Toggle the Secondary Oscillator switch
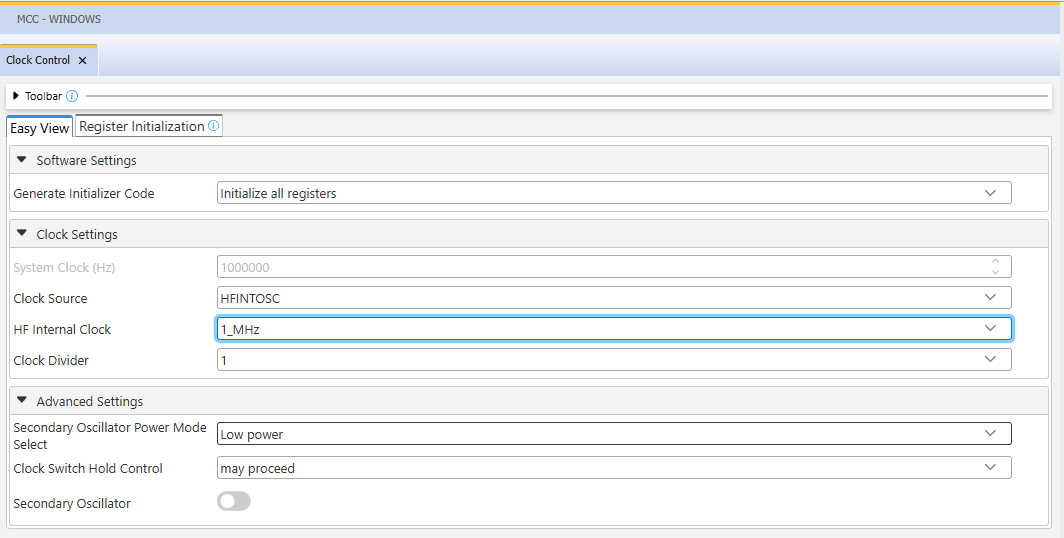Image resolution: width=1064 pixels, height=538 pixels. point(233,501)
